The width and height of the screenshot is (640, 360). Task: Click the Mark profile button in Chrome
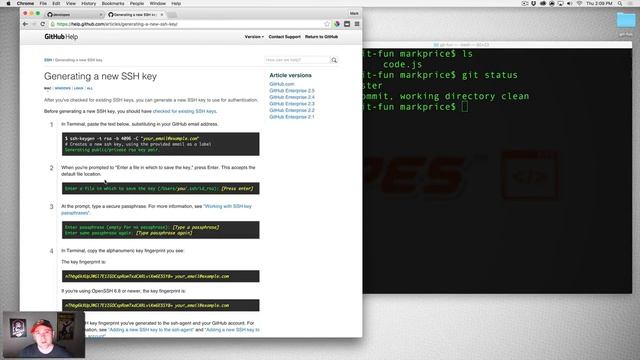tap(354, 13)
